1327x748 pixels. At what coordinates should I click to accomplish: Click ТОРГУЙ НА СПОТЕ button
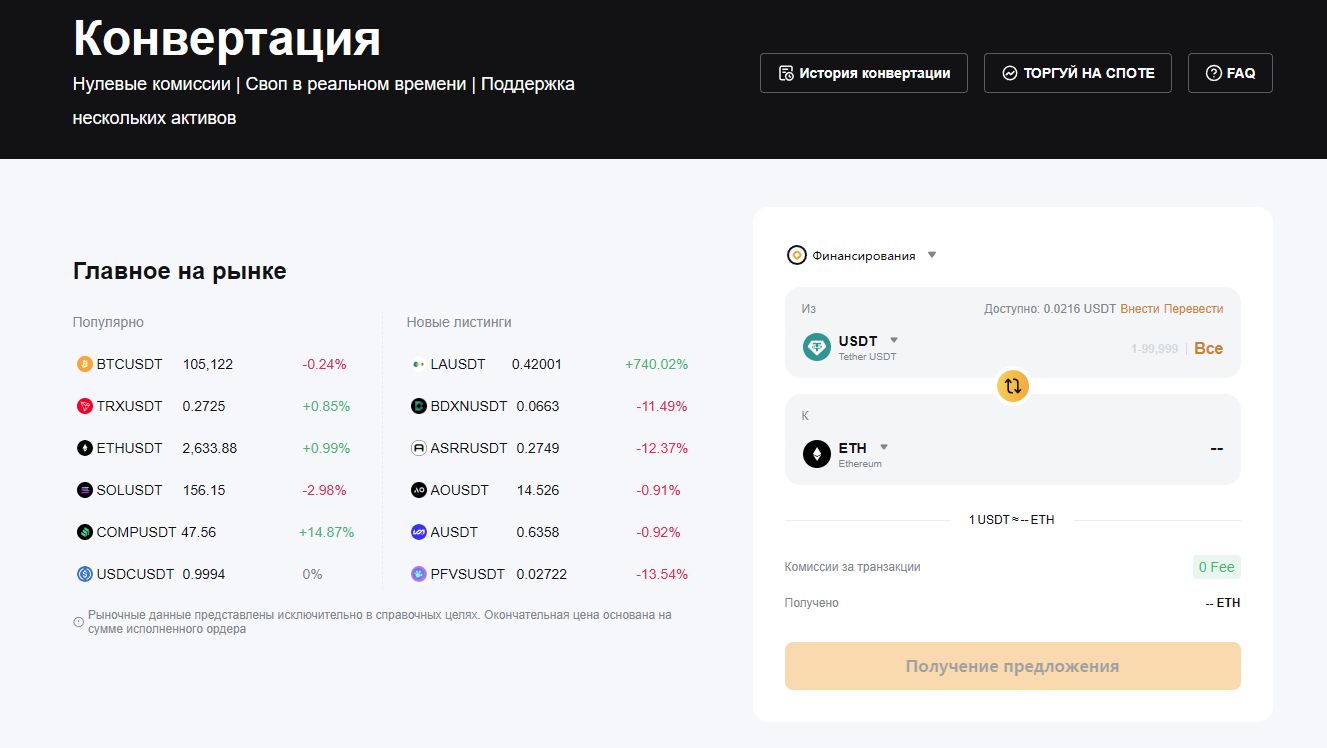tap(1078, 73)
